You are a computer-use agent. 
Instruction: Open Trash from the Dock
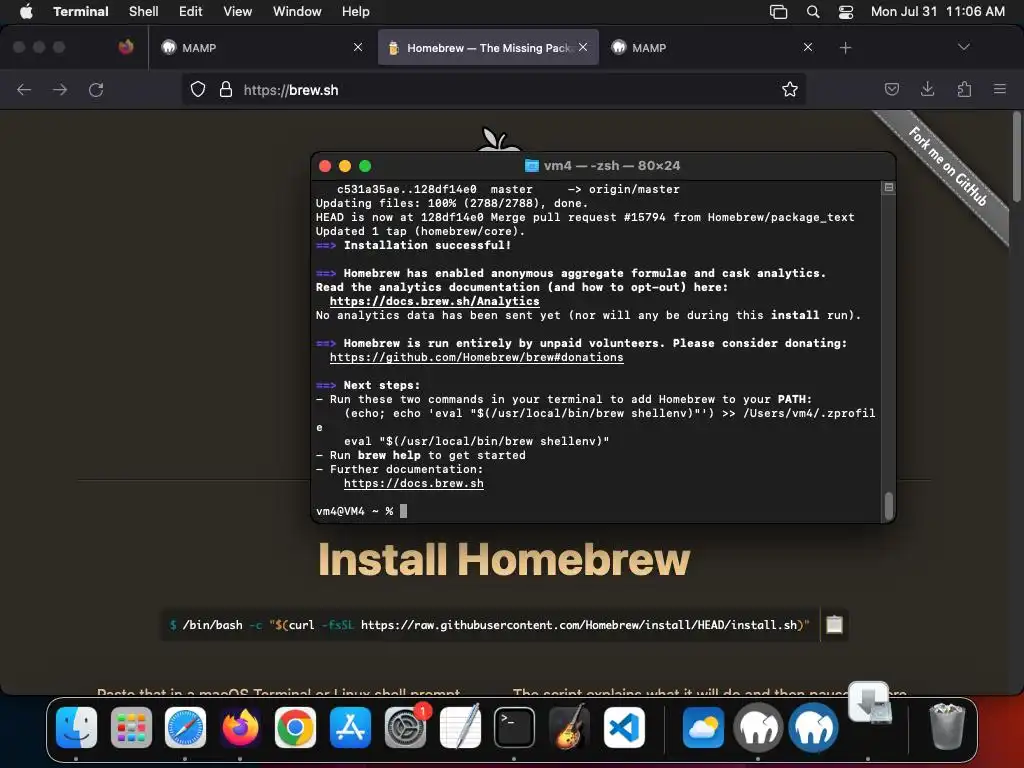946,727
